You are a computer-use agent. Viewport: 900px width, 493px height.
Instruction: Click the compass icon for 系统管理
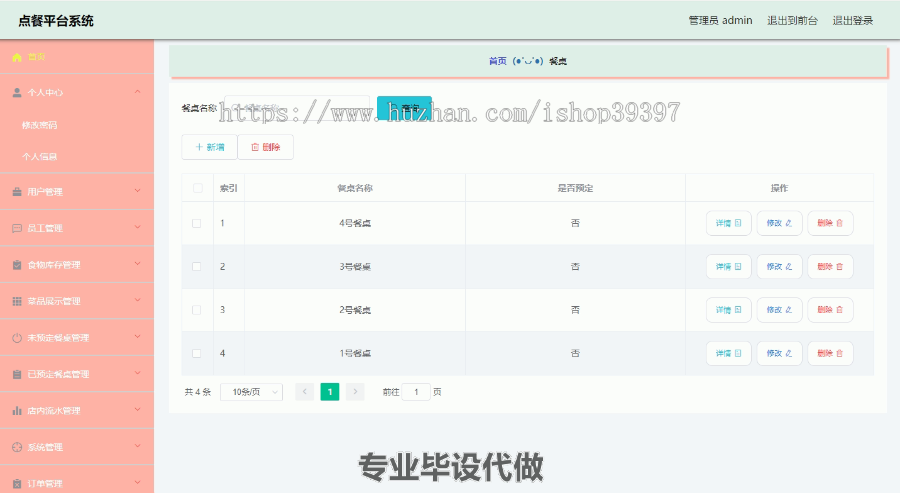point(17,447)
